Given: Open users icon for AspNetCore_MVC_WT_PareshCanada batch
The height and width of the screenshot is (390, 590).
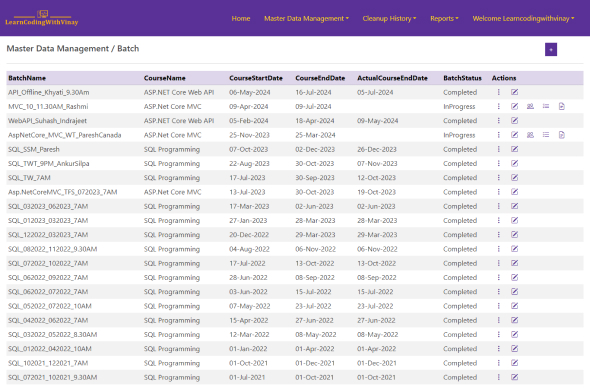Looking at the screenshot, I should [530, 135].
